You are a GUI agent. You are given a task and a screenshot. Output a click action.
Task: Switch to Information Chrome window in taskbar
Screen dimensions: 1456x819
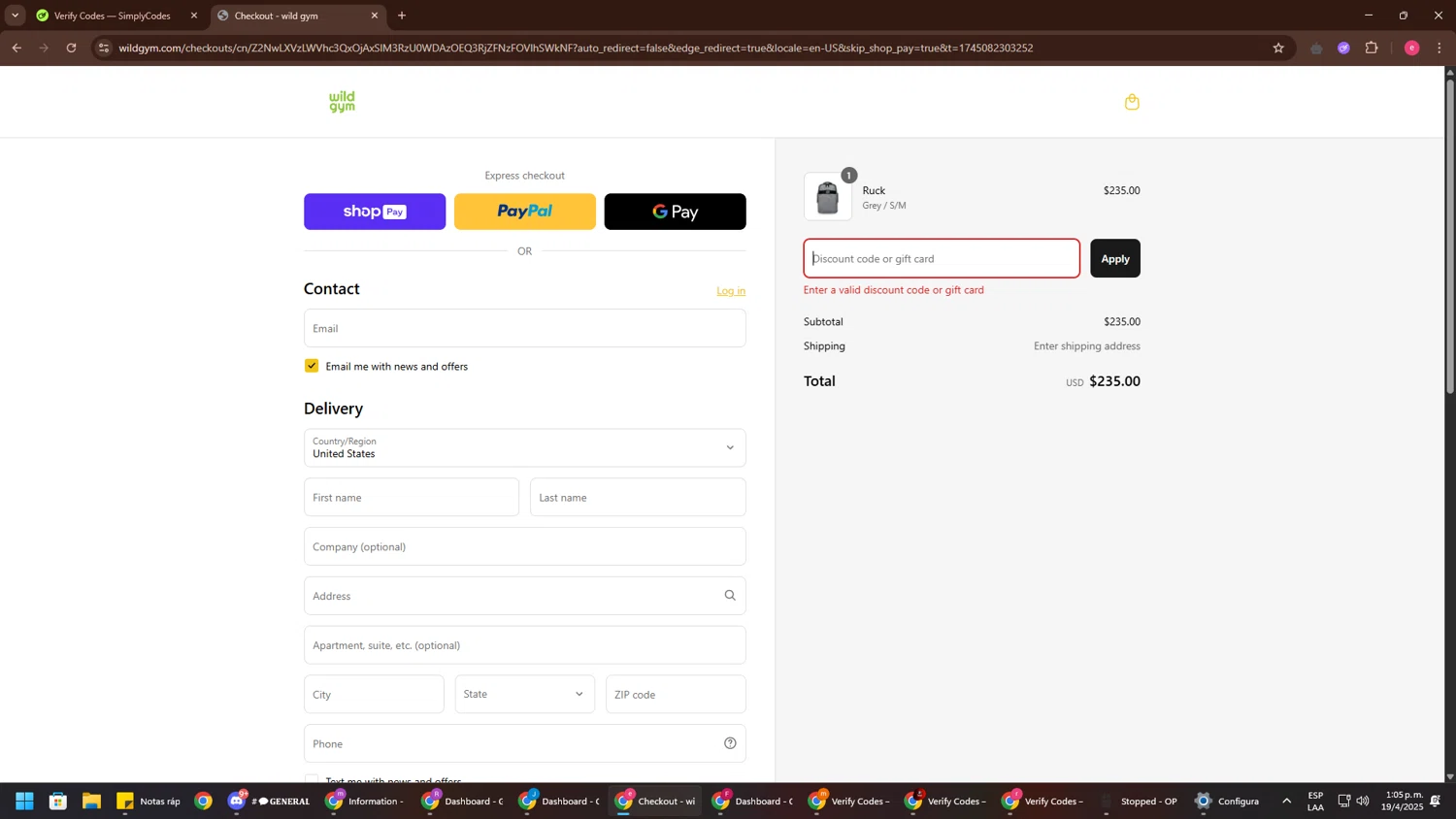pyautogui.click(x=365, y=801)
